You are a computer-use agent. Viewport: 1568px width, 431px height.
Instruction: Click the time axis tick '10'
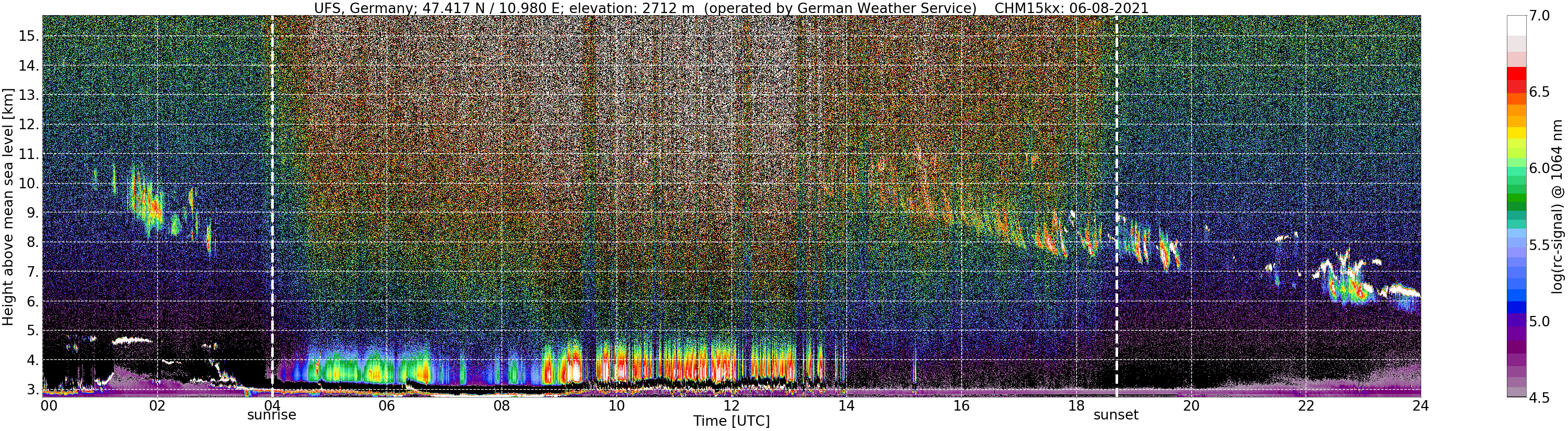pyautogui.click(x=617, y=406)
